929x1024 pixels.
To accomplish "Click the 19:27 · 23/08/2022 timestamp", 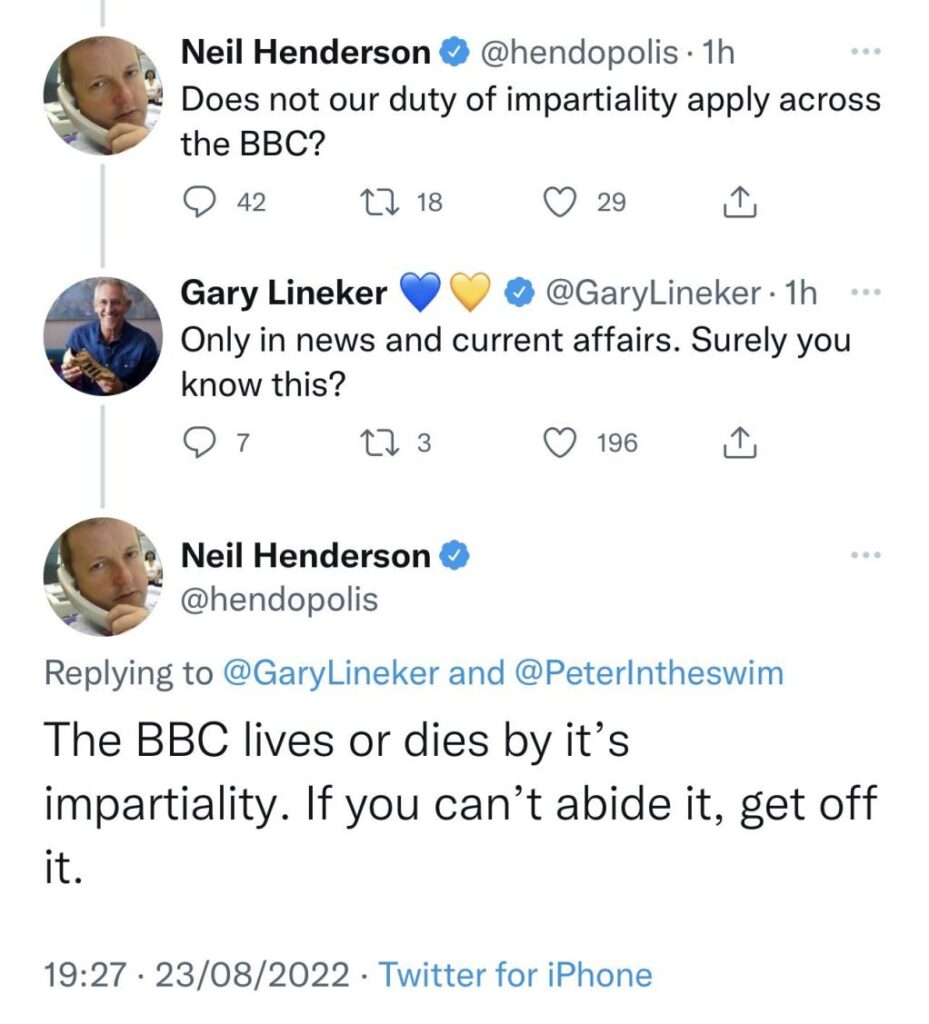I will 197,974.
